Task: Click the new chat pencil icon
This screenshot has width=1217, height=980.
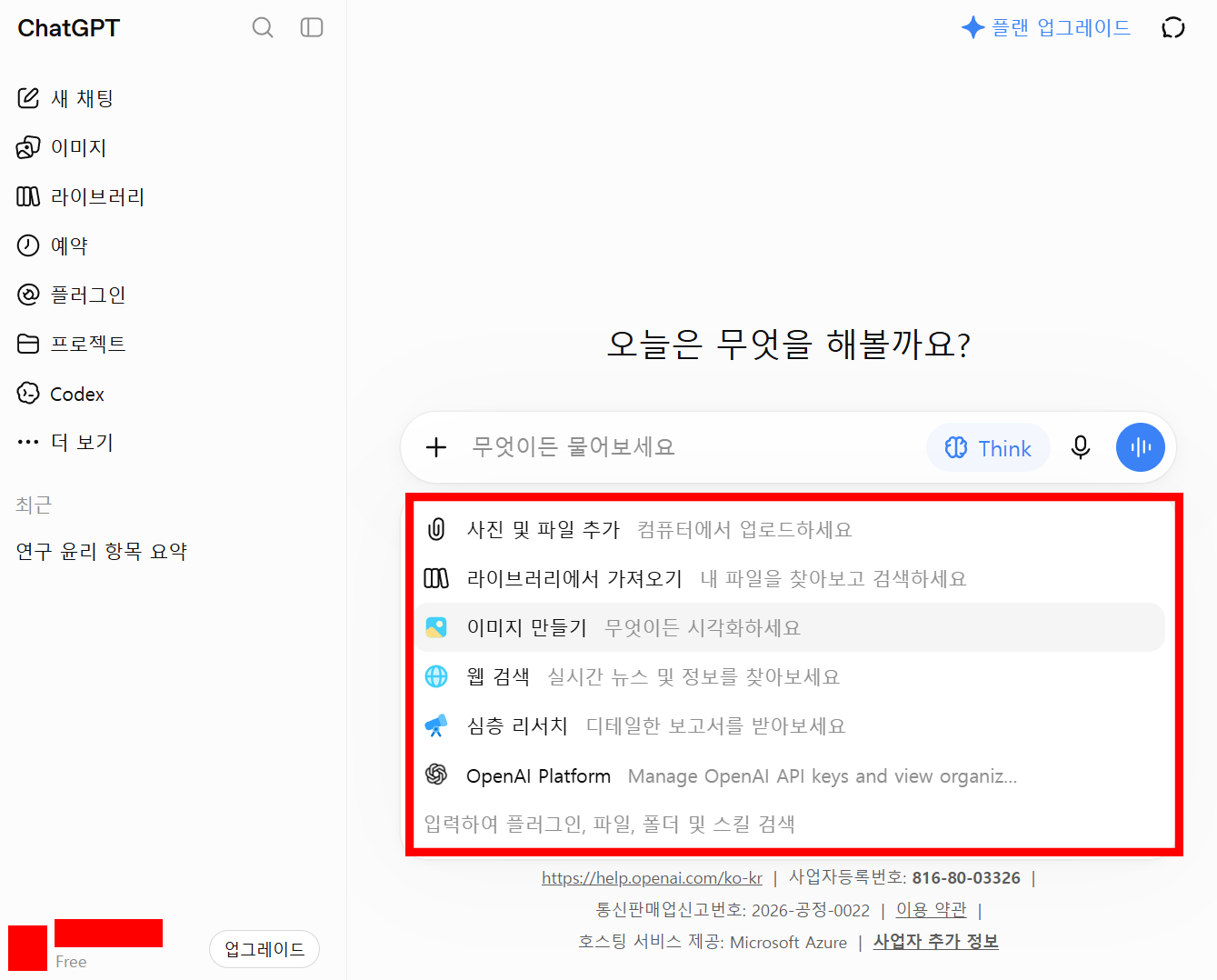Action: tap(28, 98)
